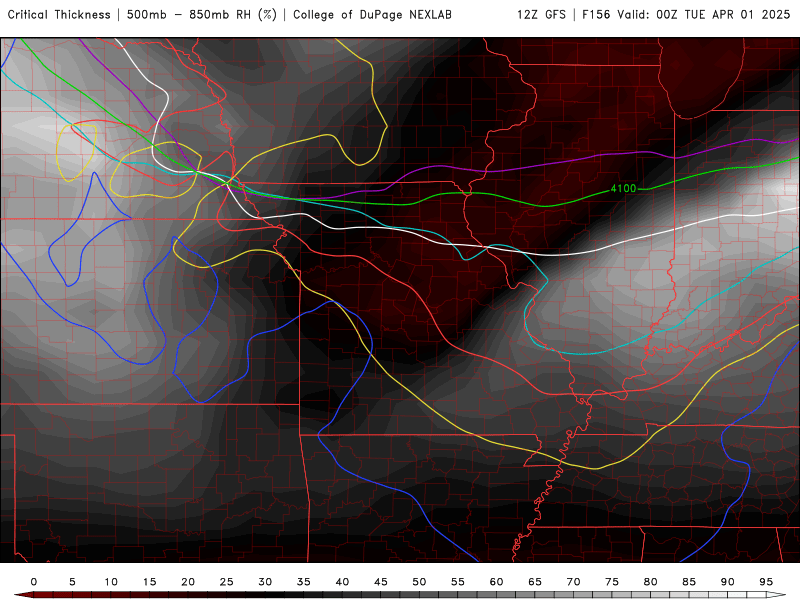The image size is (800, 600).
Task: Click the "20" colorbar tick label
Action: click(188, 582)
